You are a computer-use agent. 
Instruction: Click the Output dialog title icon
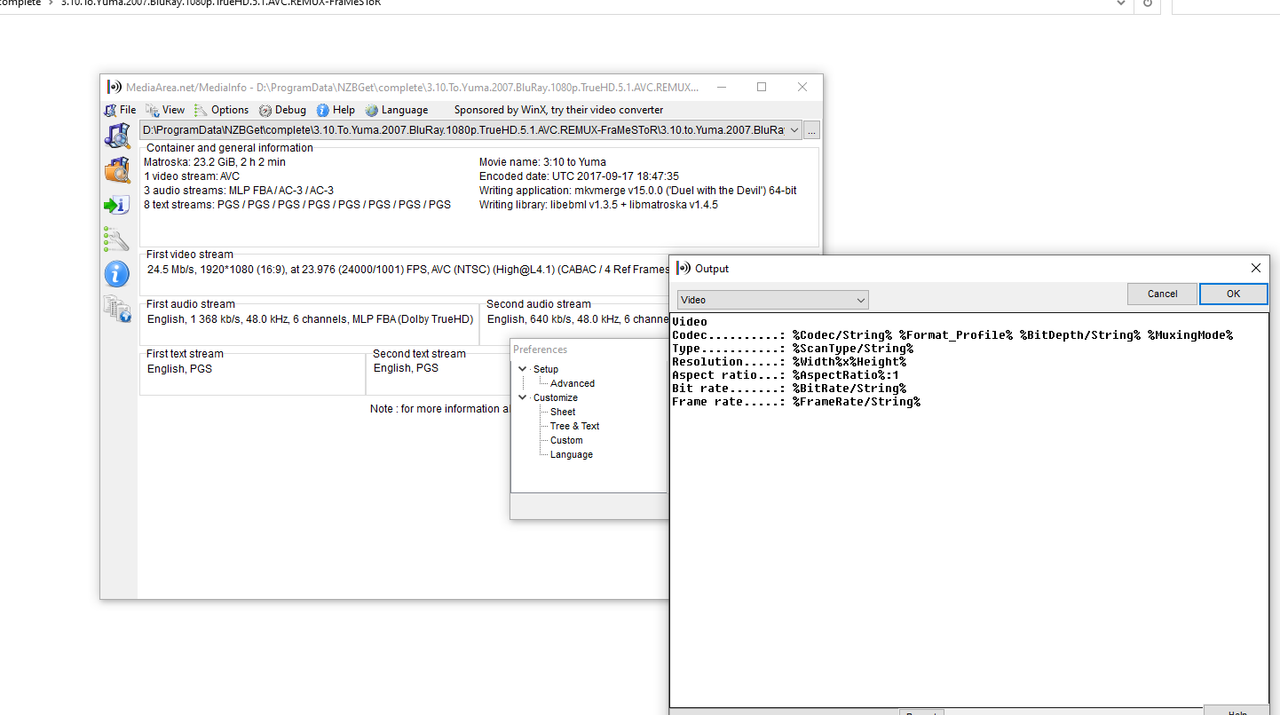[684, 268]
